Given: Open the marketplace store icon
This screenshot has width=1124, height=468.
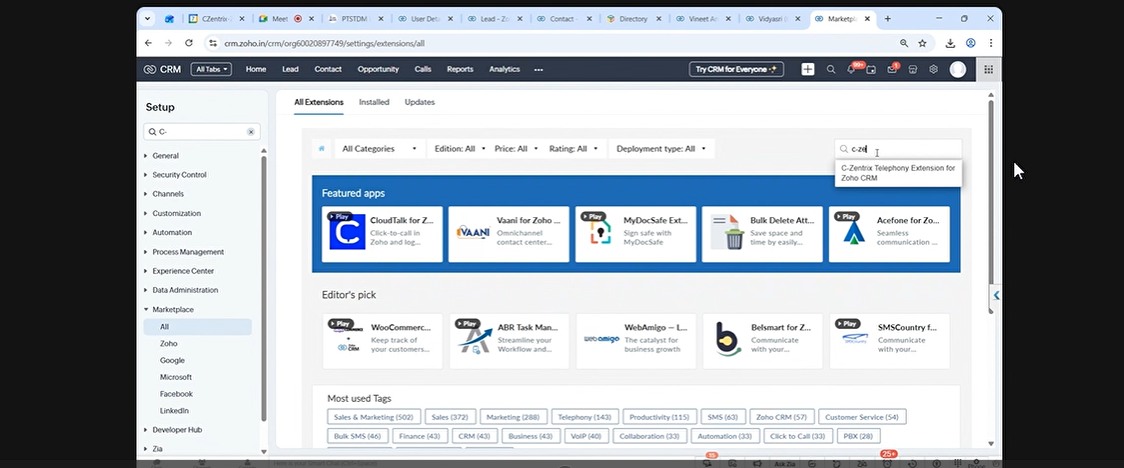Looking at the screenshot, I should click(913, 69).
